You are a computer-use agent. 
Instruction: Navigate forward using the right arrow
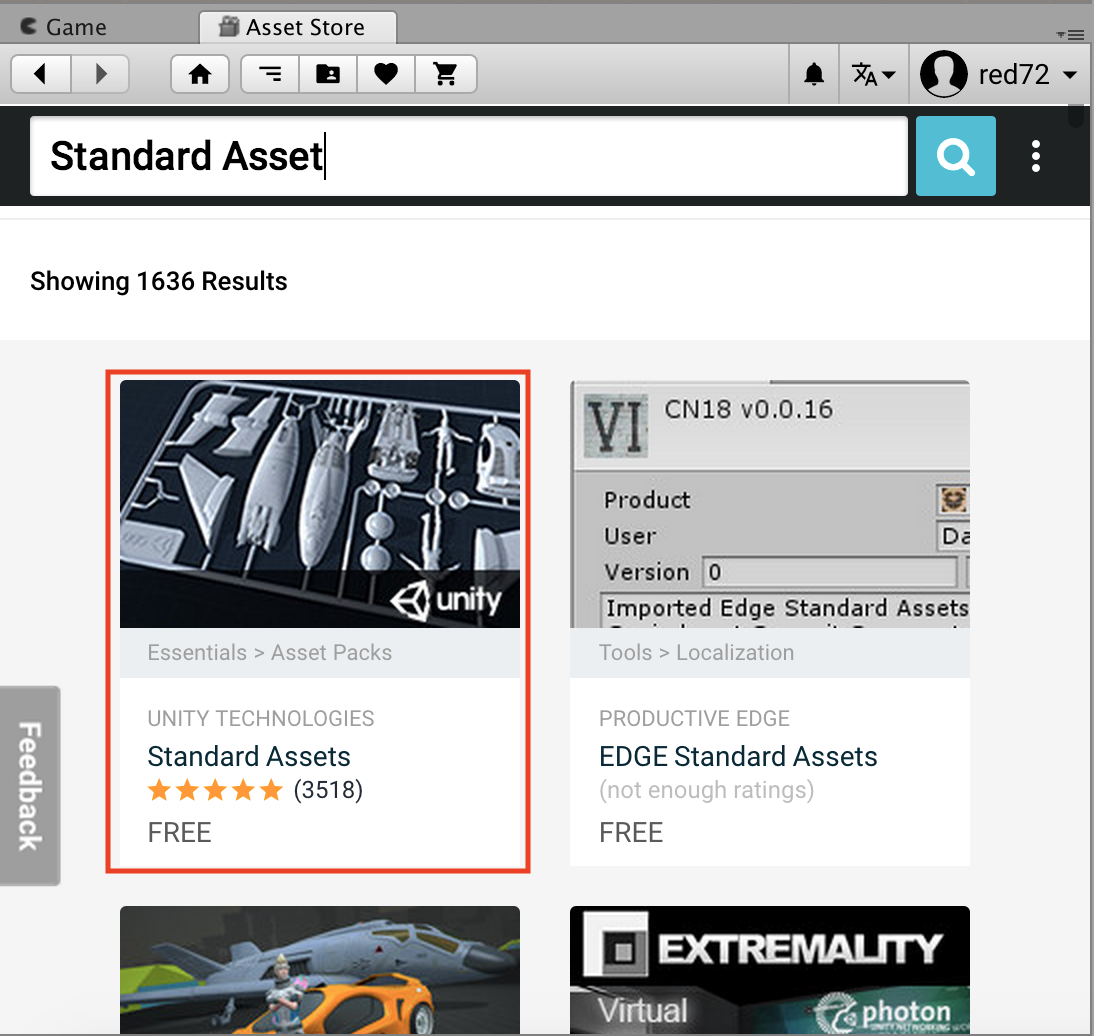coord(100,73)
